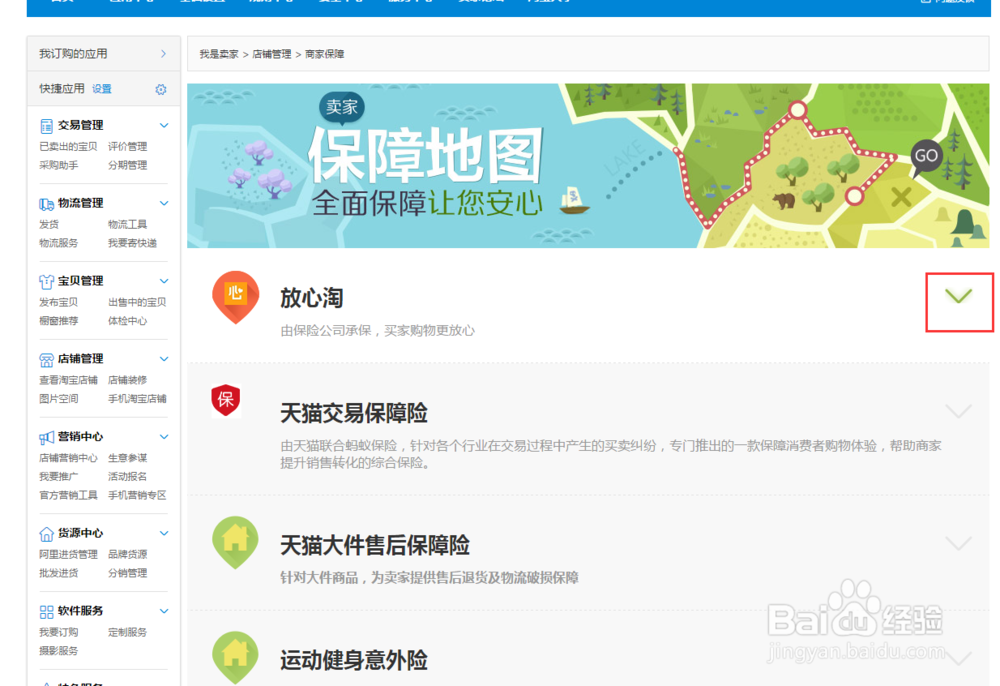
Task: Open 品牌货源
Action: point(127,554)
